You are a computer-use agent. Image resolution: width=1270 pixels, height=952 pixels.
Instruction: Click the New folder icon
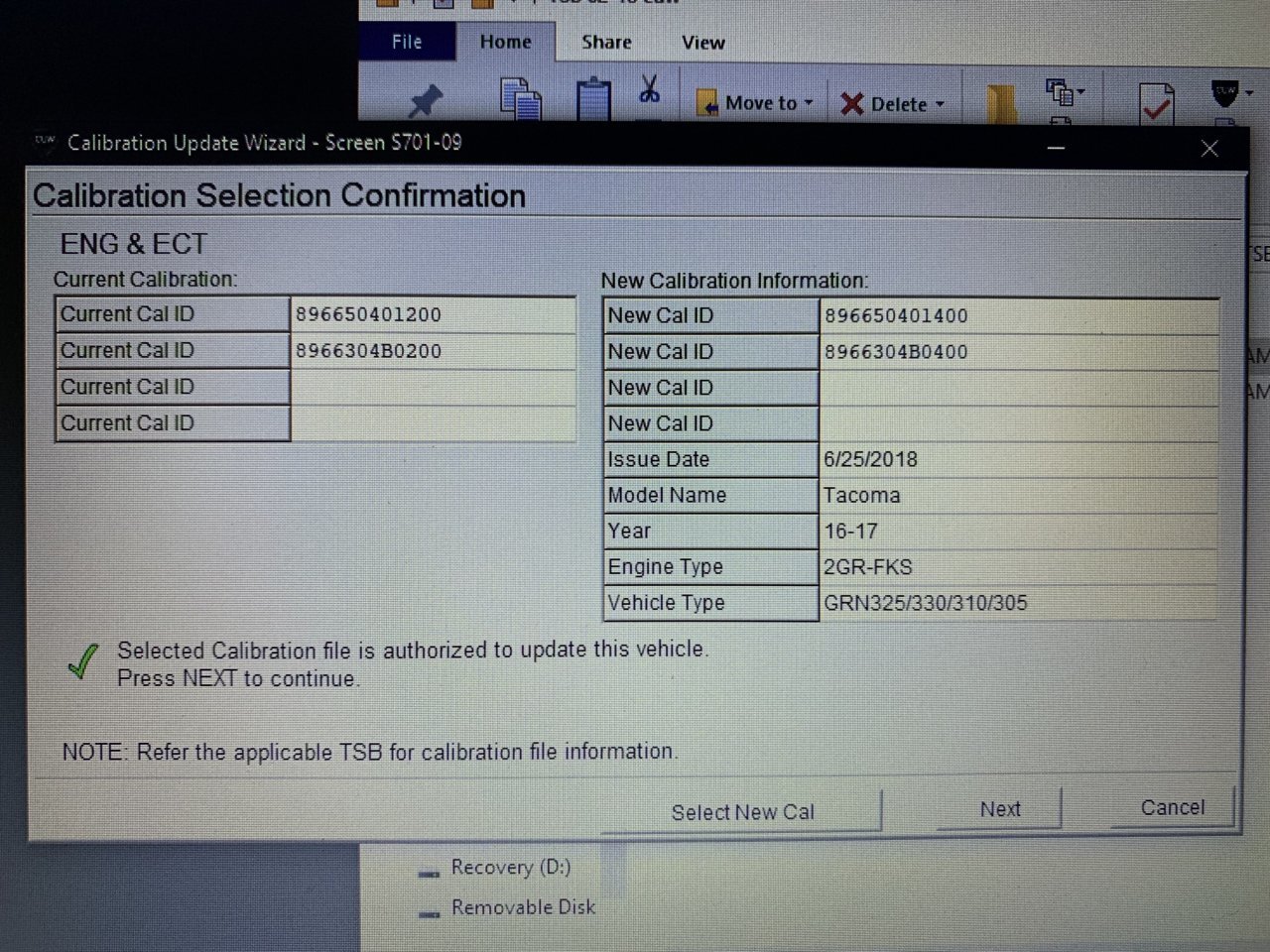click(1001, 103)
